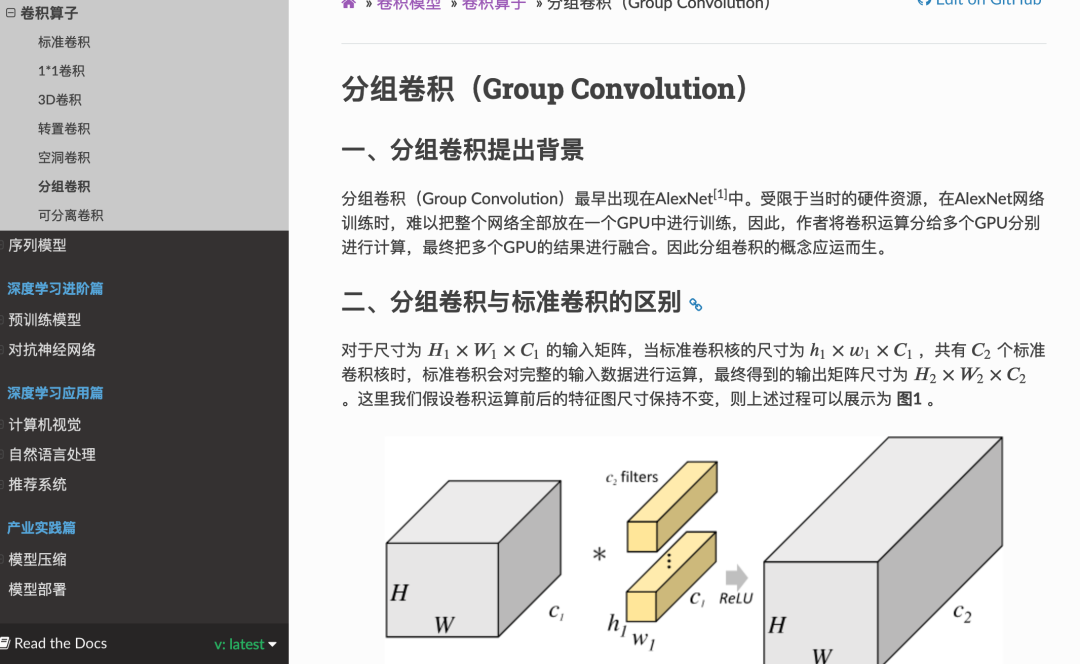The width and height of the screenshot is (1080, 664).
Task: Go to the 3D卷积 sidebar entry
Action: 60,100
